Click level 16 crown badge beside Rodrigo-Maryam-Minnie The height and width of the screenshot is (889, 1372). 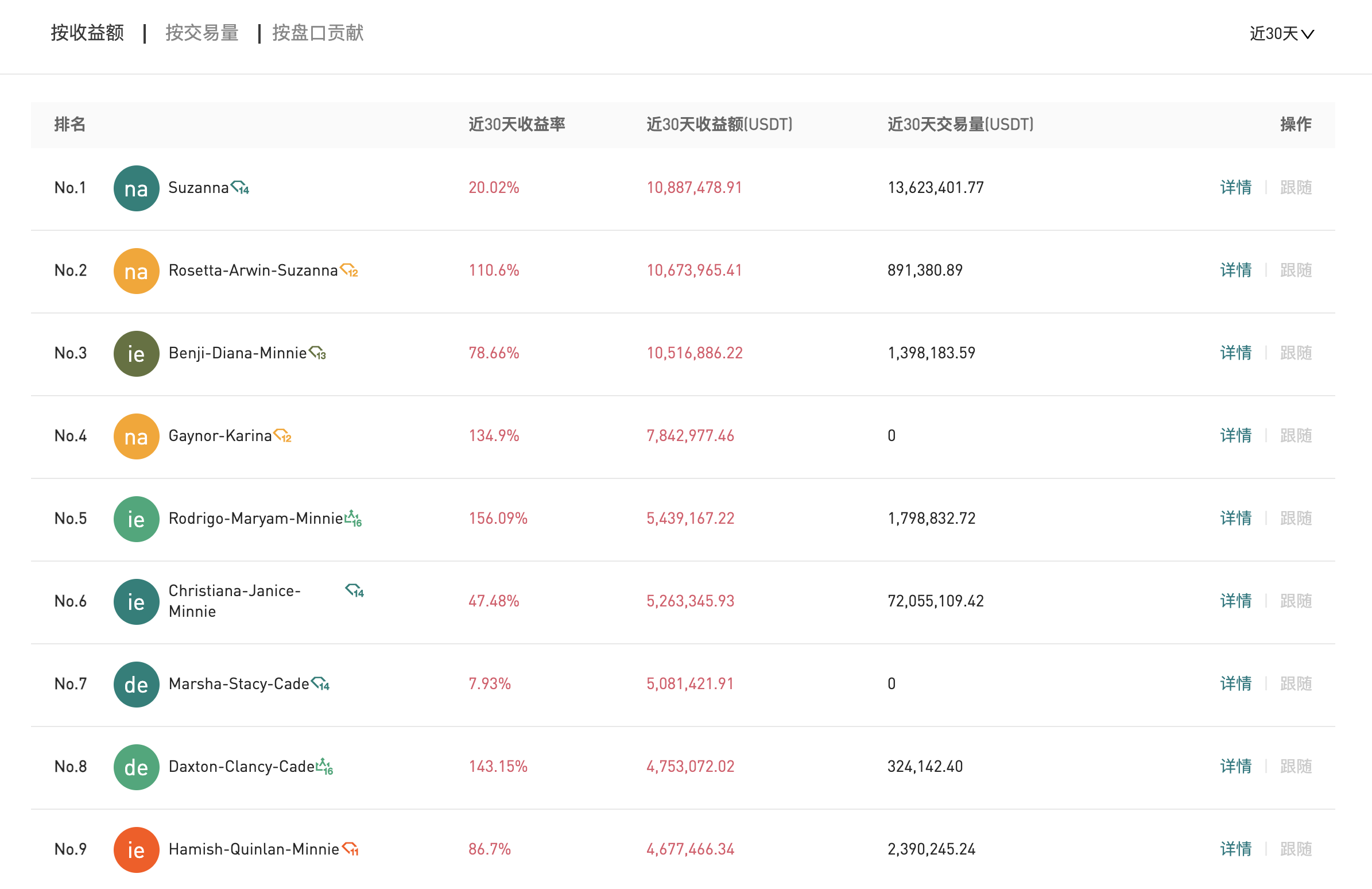tap(353, 518)
